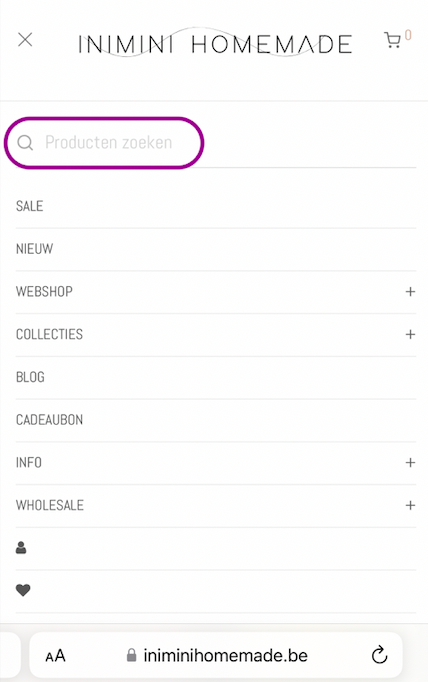Image resolution: width=428 pixels, height=682 pixels.
Task: Open the AA text size options
Action: coord(55,656)
